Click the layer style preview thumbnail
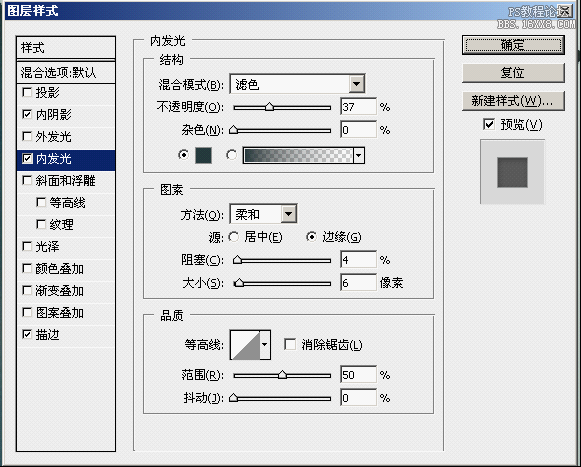This screenshot has width=581, height=467. (512, 172)
